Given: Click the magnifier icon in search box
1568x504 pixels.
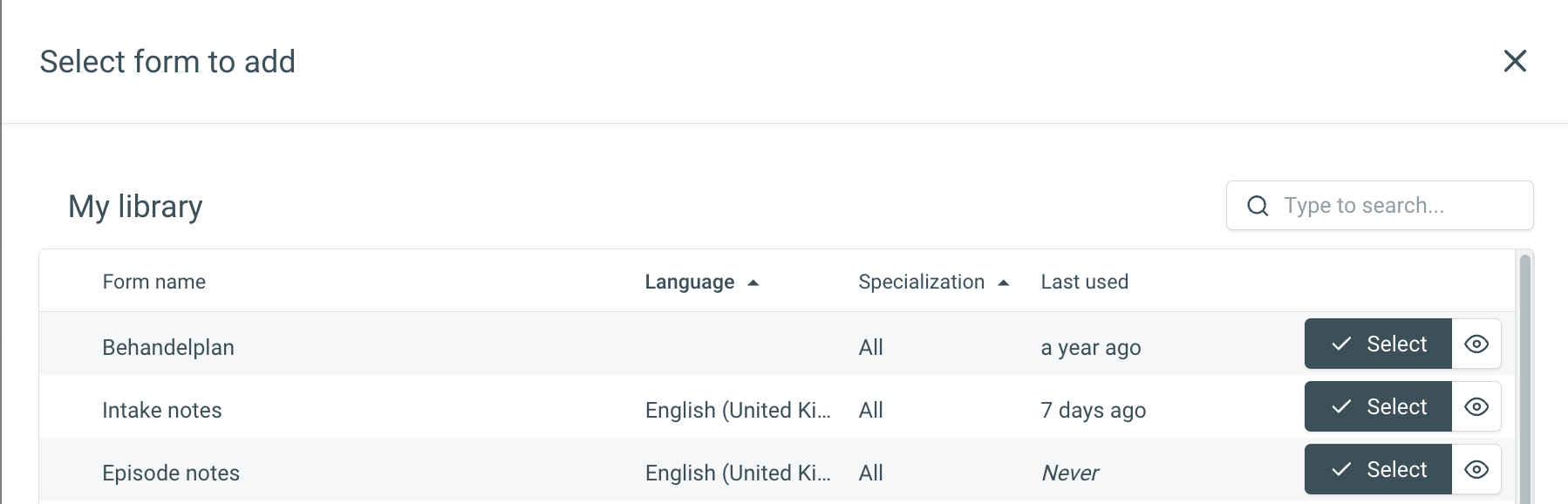Looking at the screenshot, I should point(1258,206).
